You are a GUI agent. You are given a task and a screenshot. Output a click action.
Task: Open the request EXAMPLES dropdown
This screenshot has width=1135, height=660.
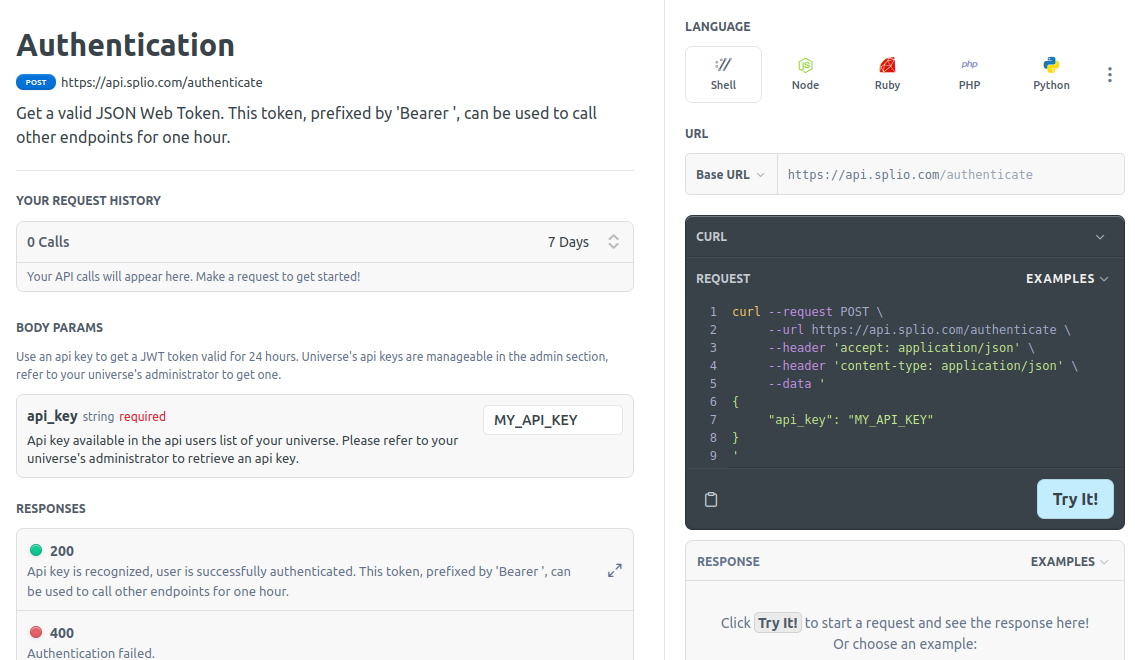coord(1067,279)
